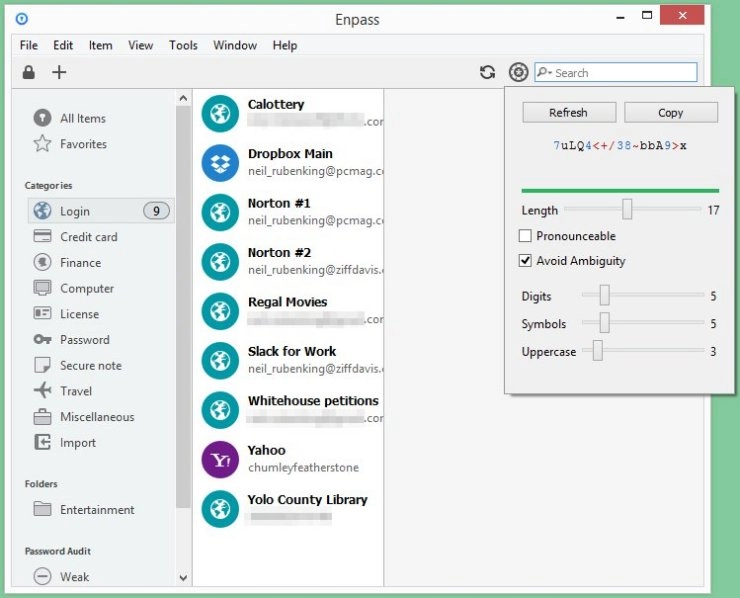Click Refresh to generate a new password

(569, 112)
